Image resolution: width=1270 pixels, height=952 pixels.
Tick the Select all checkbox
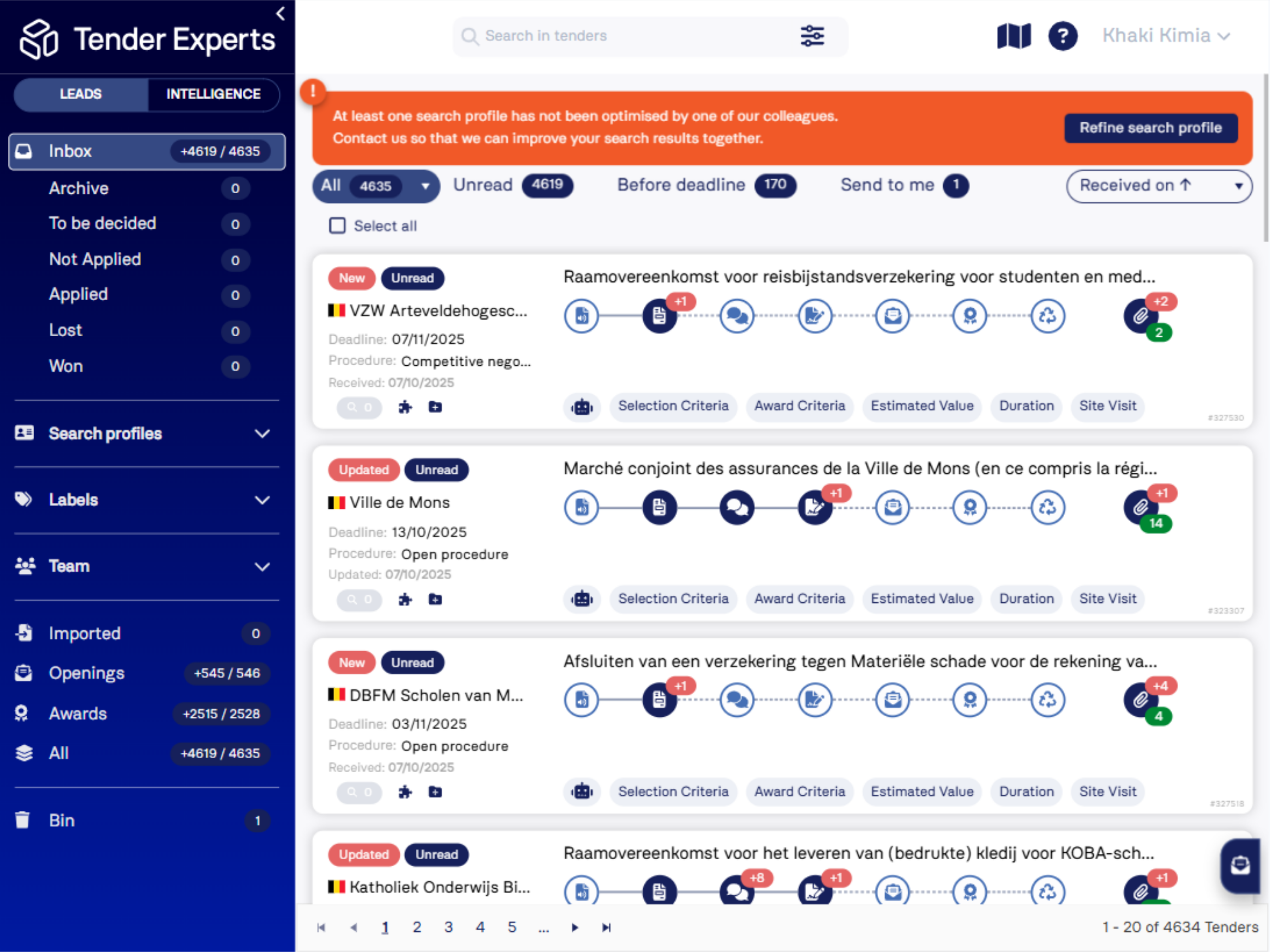338,226
